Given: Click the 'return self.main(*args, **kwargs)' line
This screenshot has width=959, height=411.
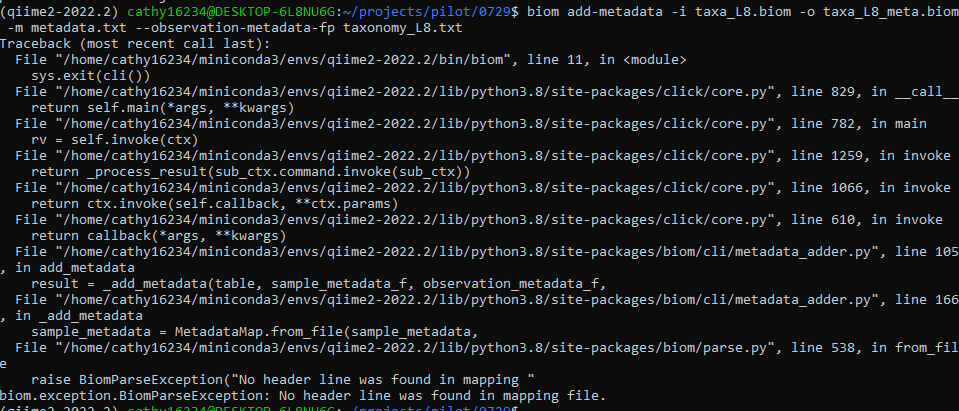Looking at the screenshot, I should tap(163, 108).
